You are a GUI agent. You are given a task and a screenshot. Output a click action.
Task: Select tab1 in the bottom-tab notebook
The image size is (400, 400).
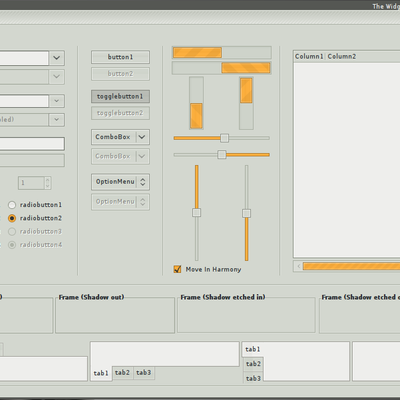(x=101, y=373)
